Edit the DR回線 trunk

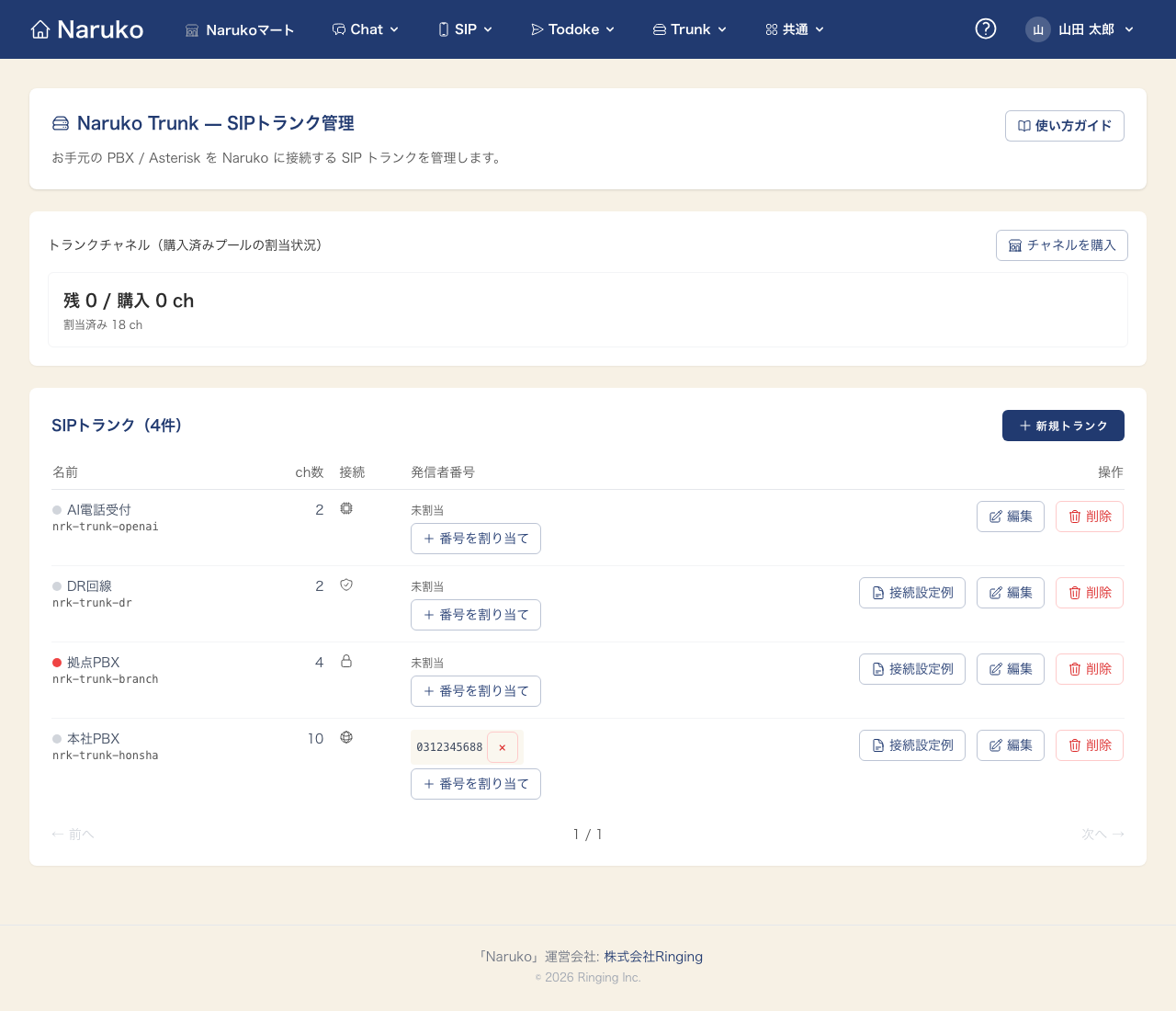click(x=1011, y=593)
